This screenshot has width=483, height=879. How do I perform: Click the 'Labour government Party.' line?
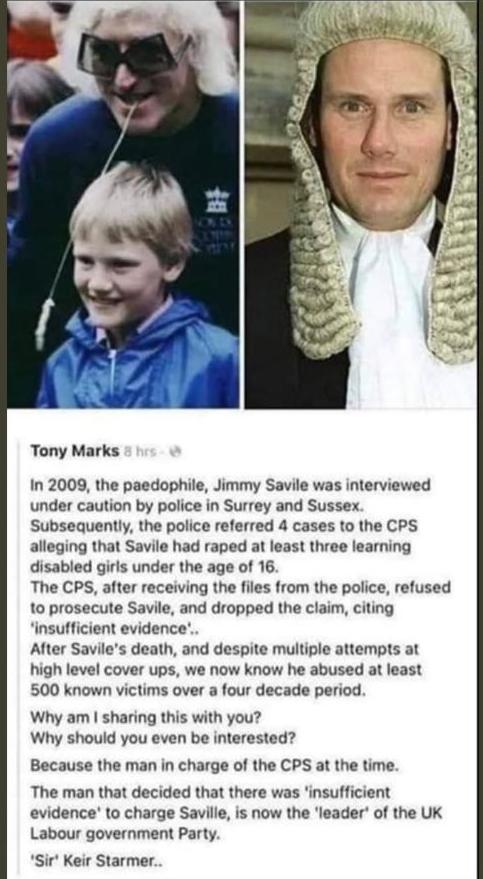click(x=122, y=833)
